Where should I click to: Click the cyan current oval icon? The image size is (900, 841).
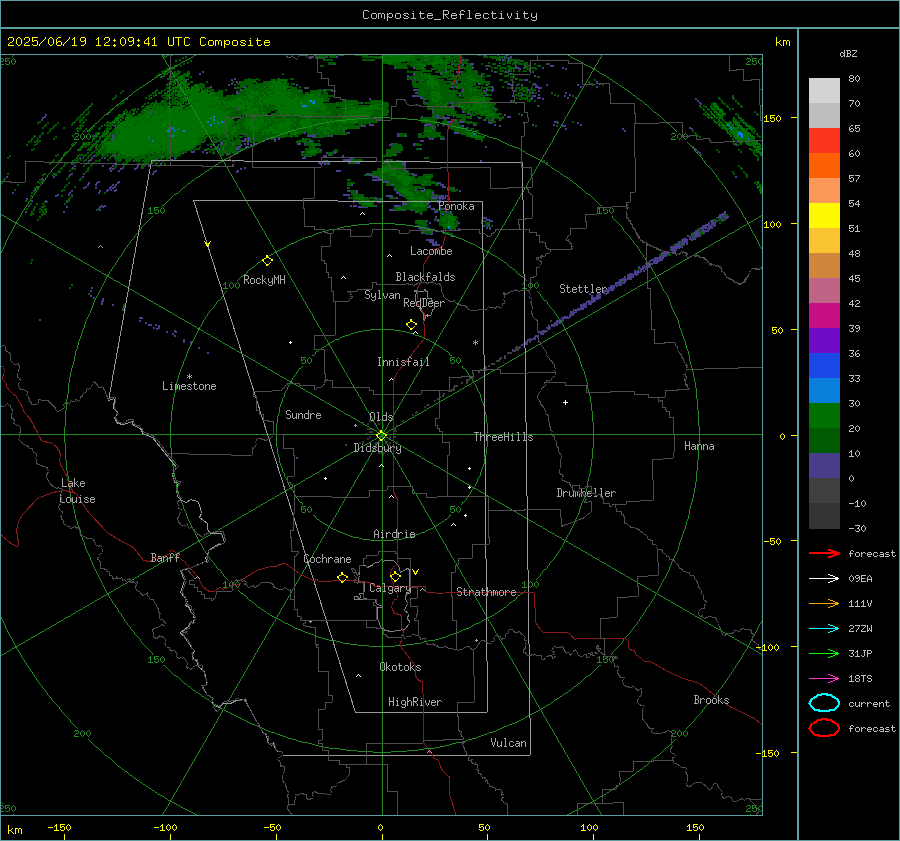click(x=824, y=703)
